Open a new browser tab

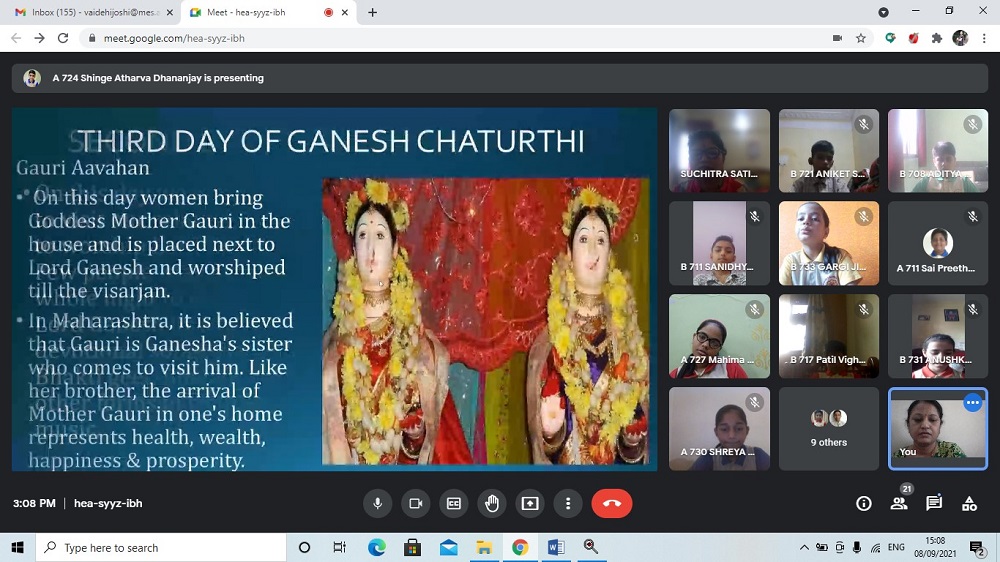pos(373,13)
